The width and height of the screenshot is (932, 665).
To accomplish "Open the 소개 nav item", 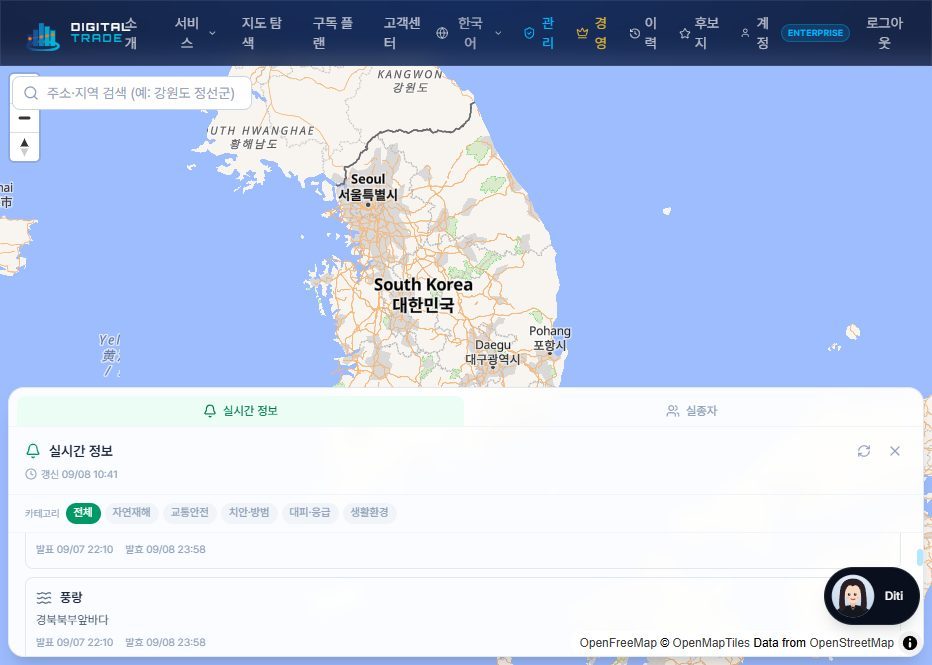I will point(131,33).
